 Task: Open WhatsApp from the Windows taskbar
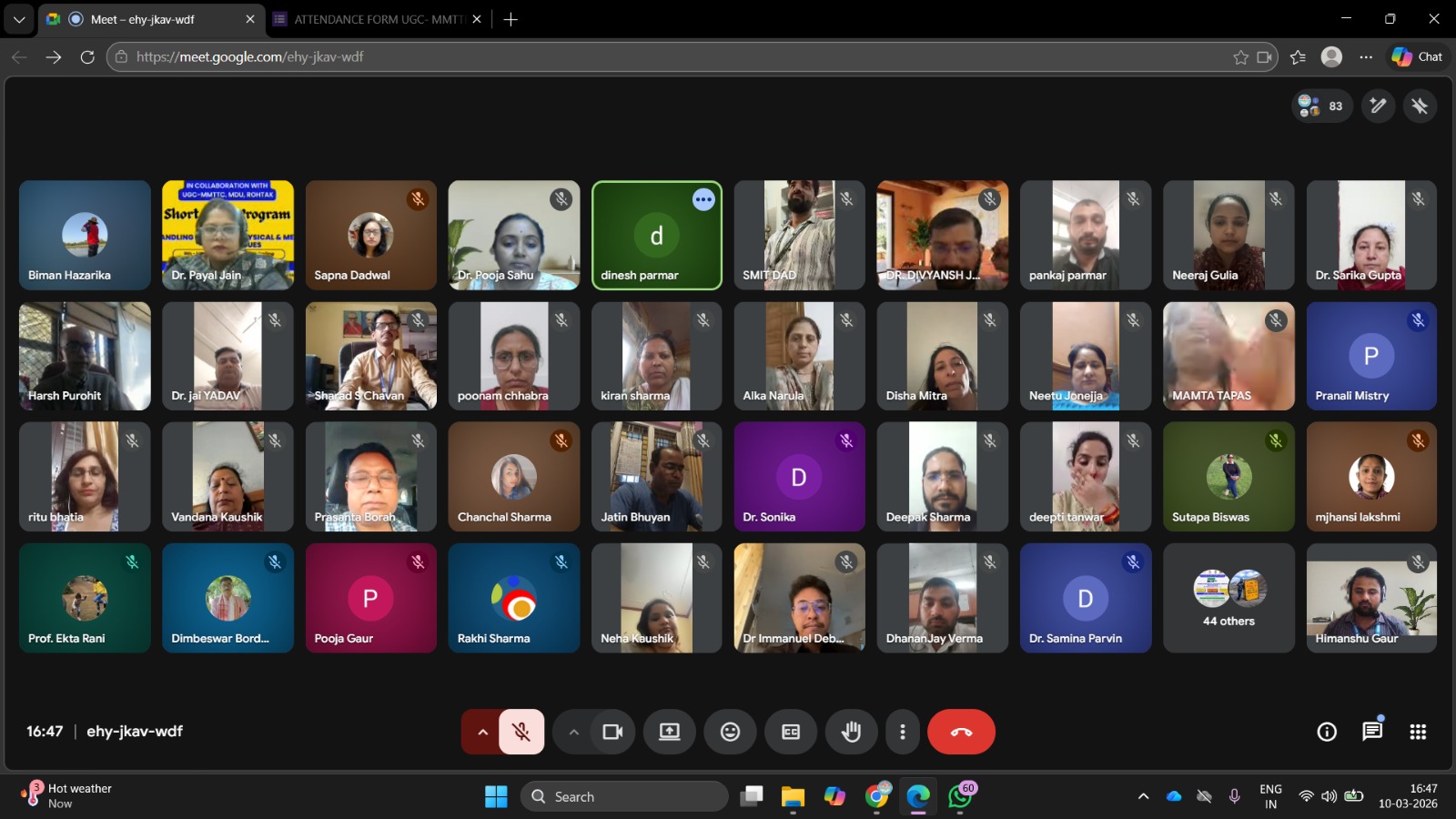pos(959,796)
